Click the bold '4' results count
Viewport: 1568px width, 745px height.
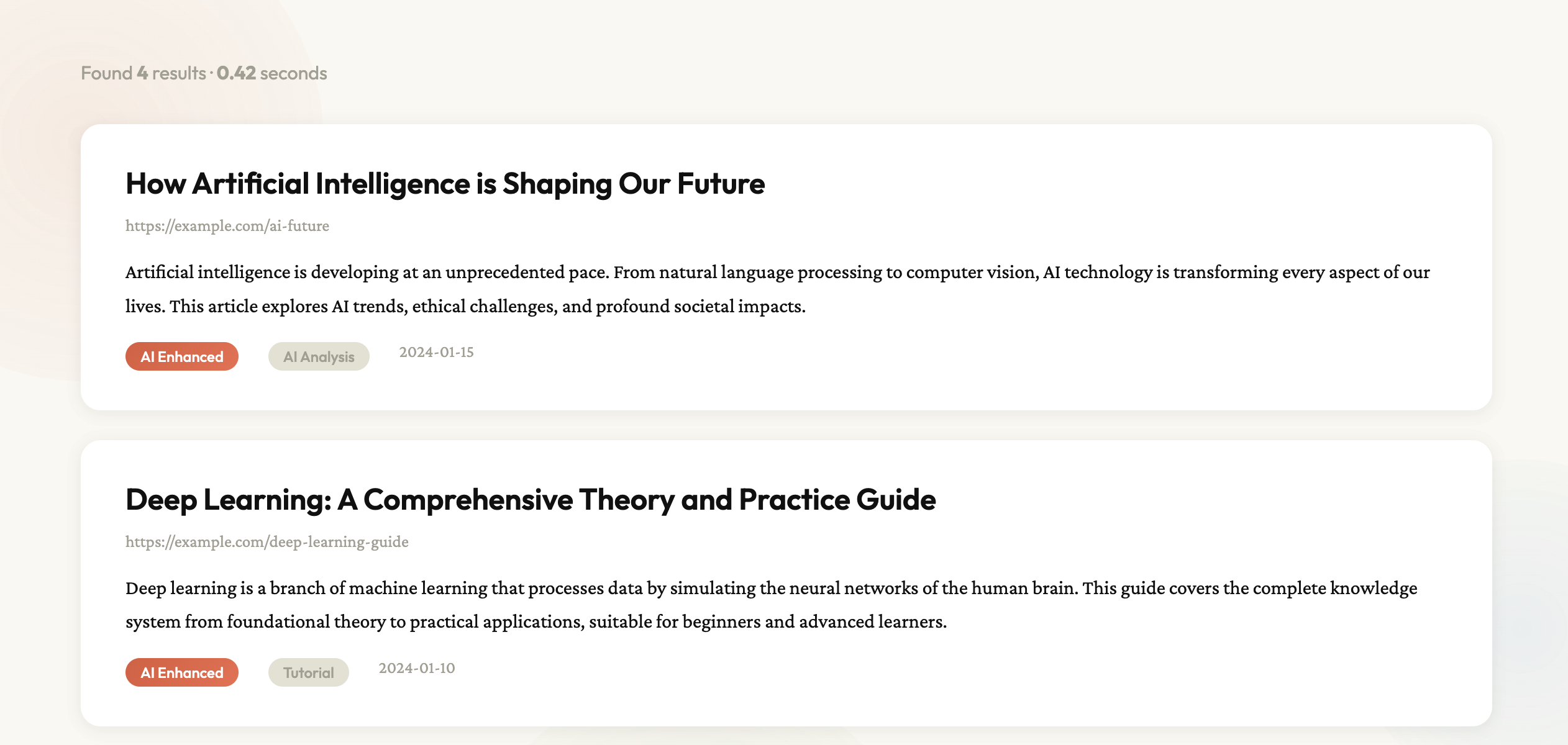coord(142,73)
